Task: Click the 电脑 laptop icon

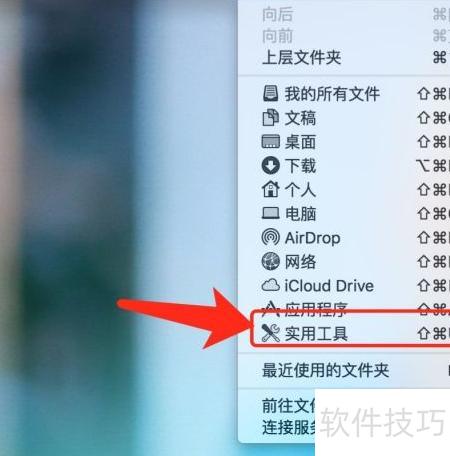Action: coord(270,213)
